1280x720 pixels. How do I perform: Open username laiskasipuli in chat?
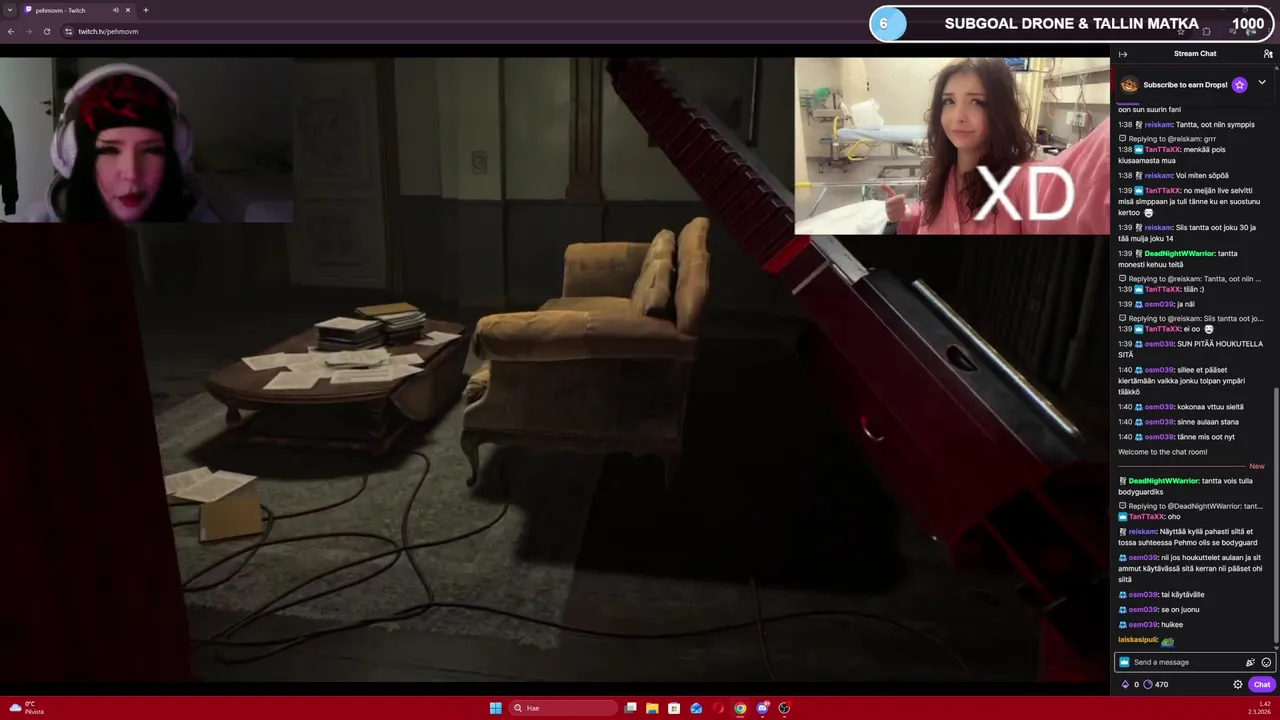coord(1138,640)
